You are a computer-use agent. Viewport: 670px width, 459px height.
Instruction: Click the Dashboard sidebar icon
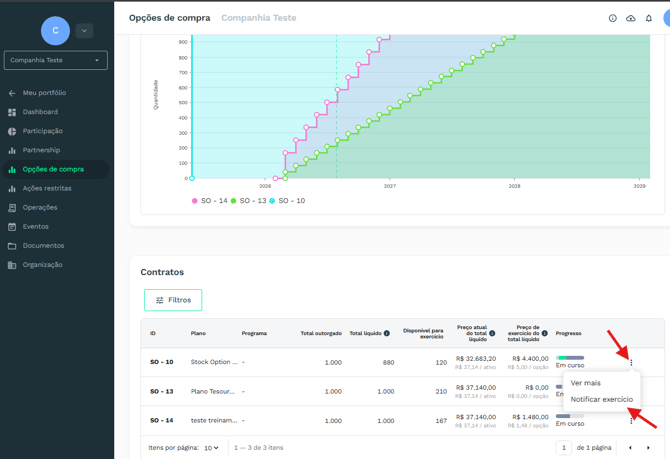[x=12, y=112]
